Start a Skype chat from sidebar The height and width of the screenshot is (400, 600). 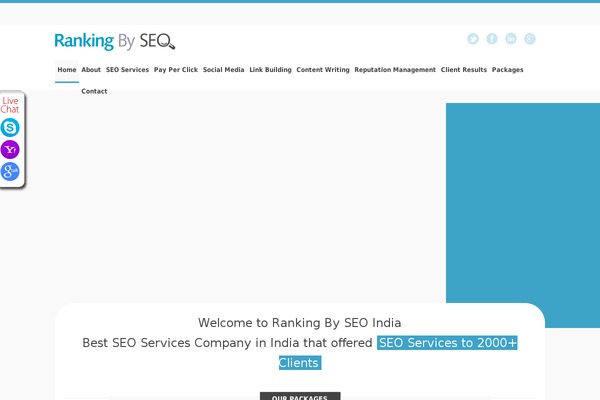10,127
